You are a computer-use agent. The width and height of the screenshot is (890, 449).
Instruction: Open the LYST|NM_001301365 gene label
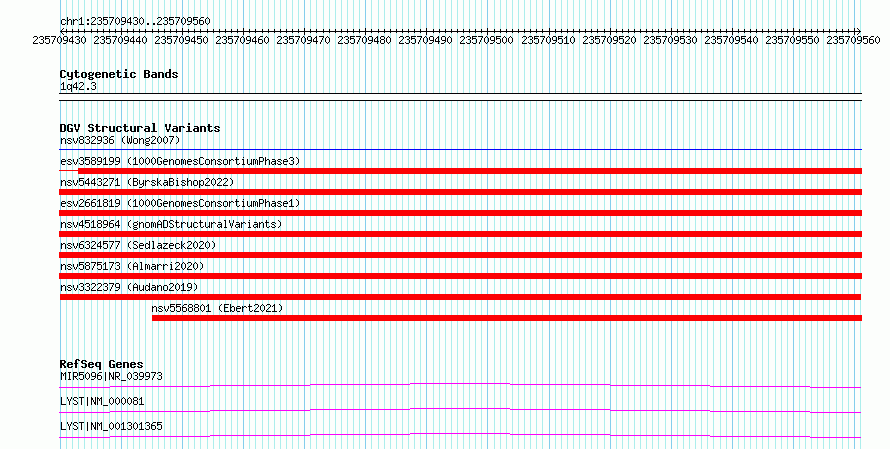pos(111,426)
